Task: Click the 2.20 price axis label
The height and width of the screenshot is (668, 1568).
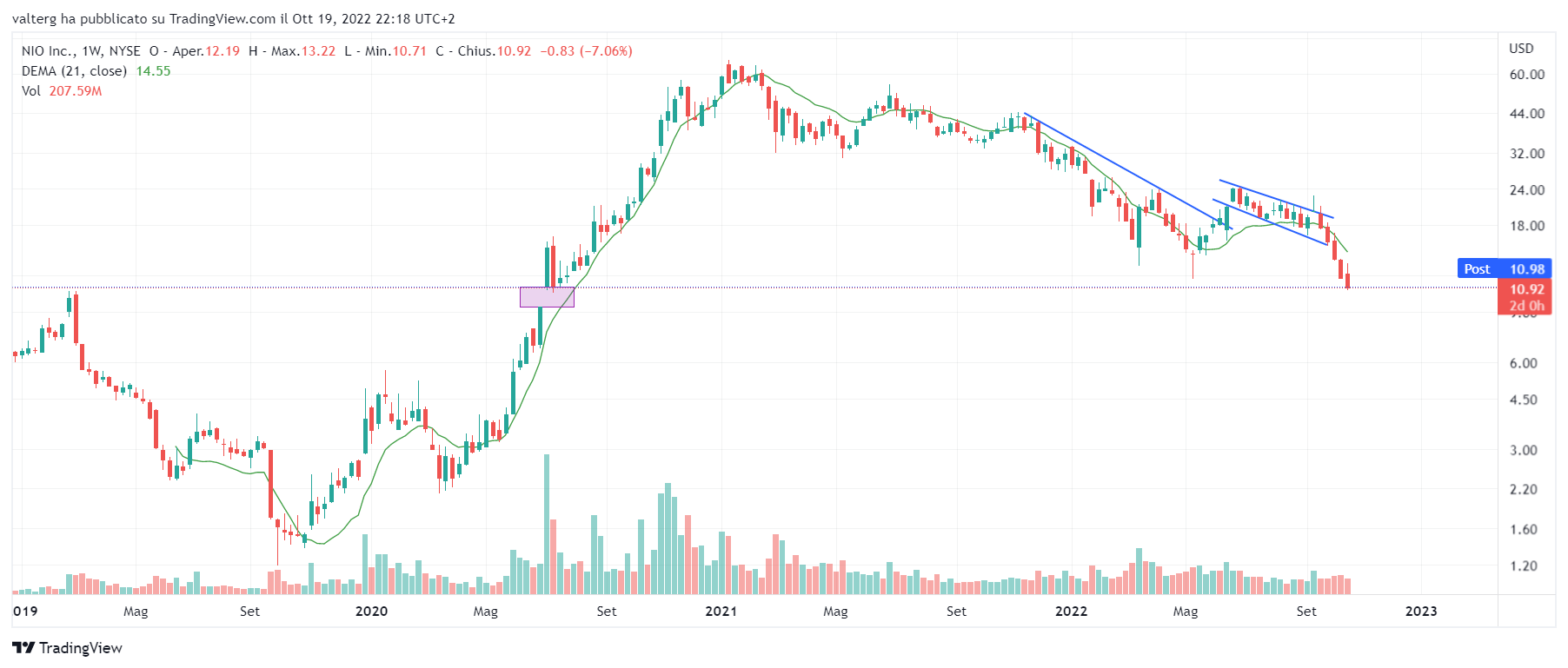Action: point(1524,490)
